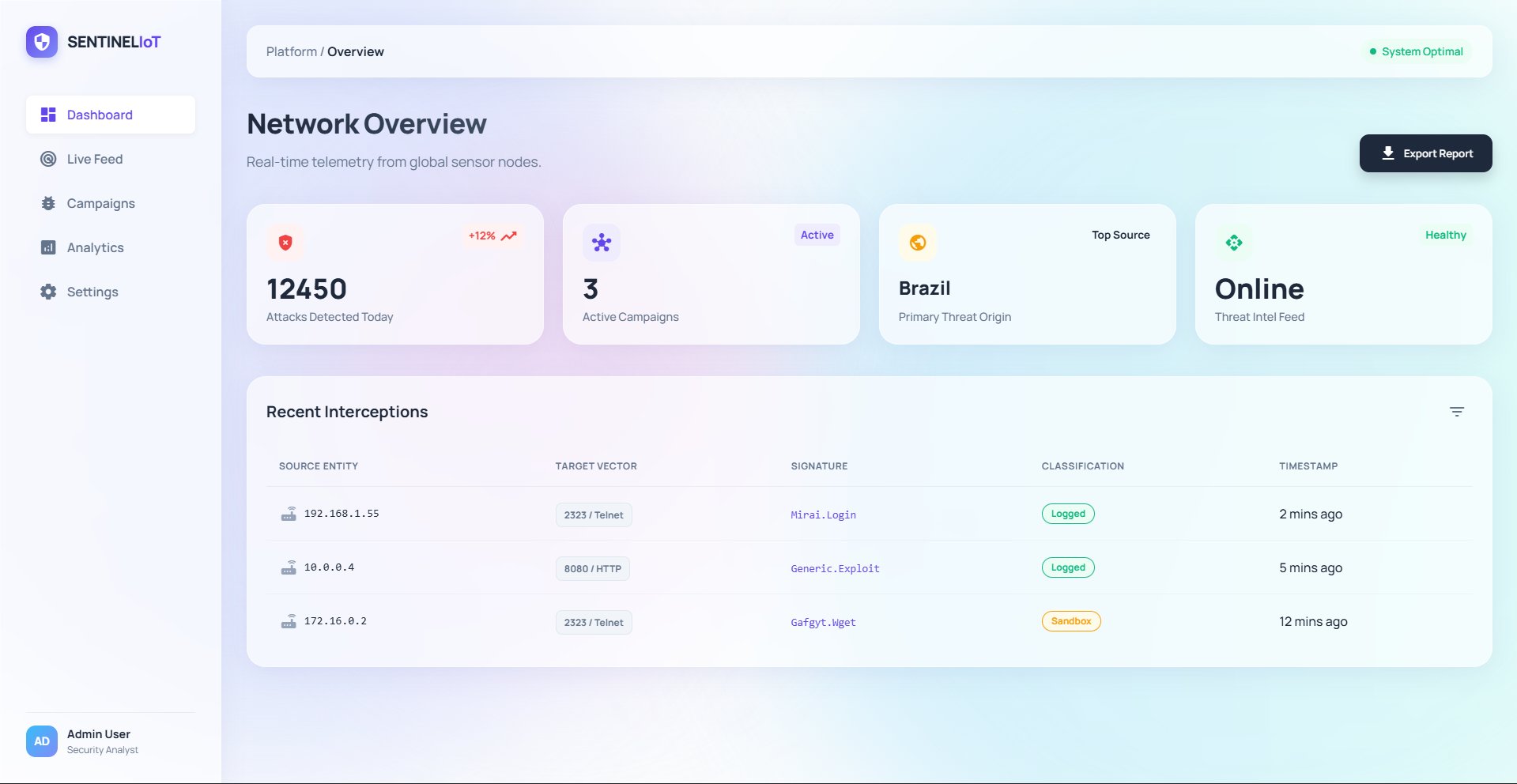
Task: Click the Platform breadcrumb link
Action: [291, 51]
